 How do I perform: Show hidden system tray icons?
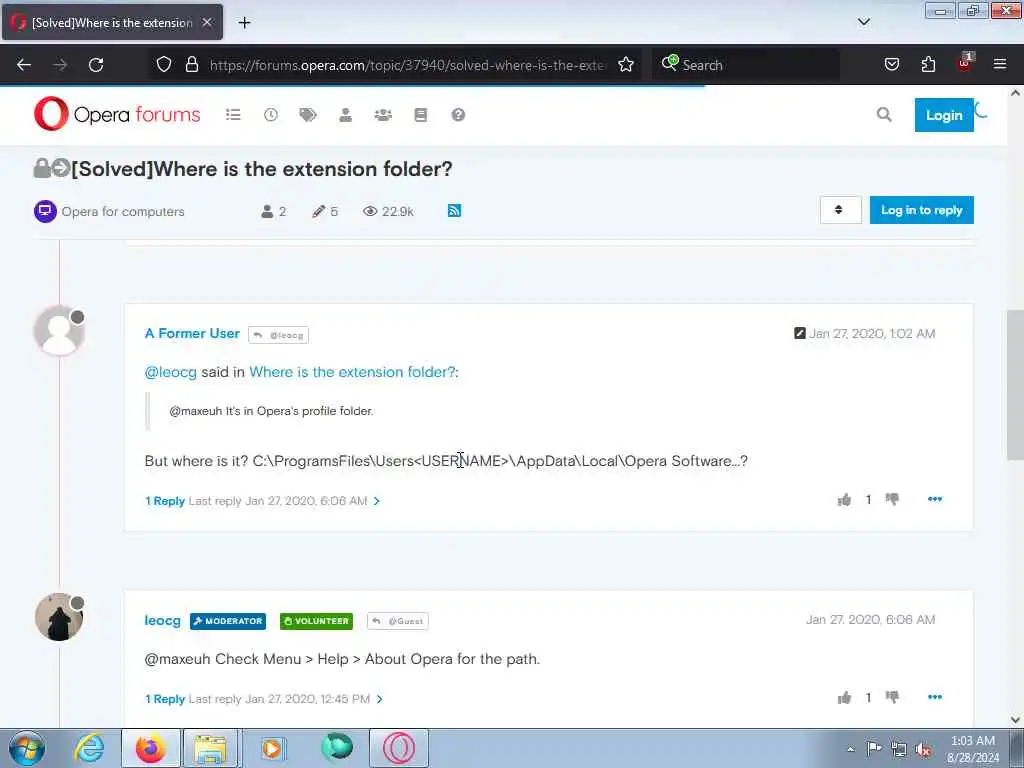850,749
